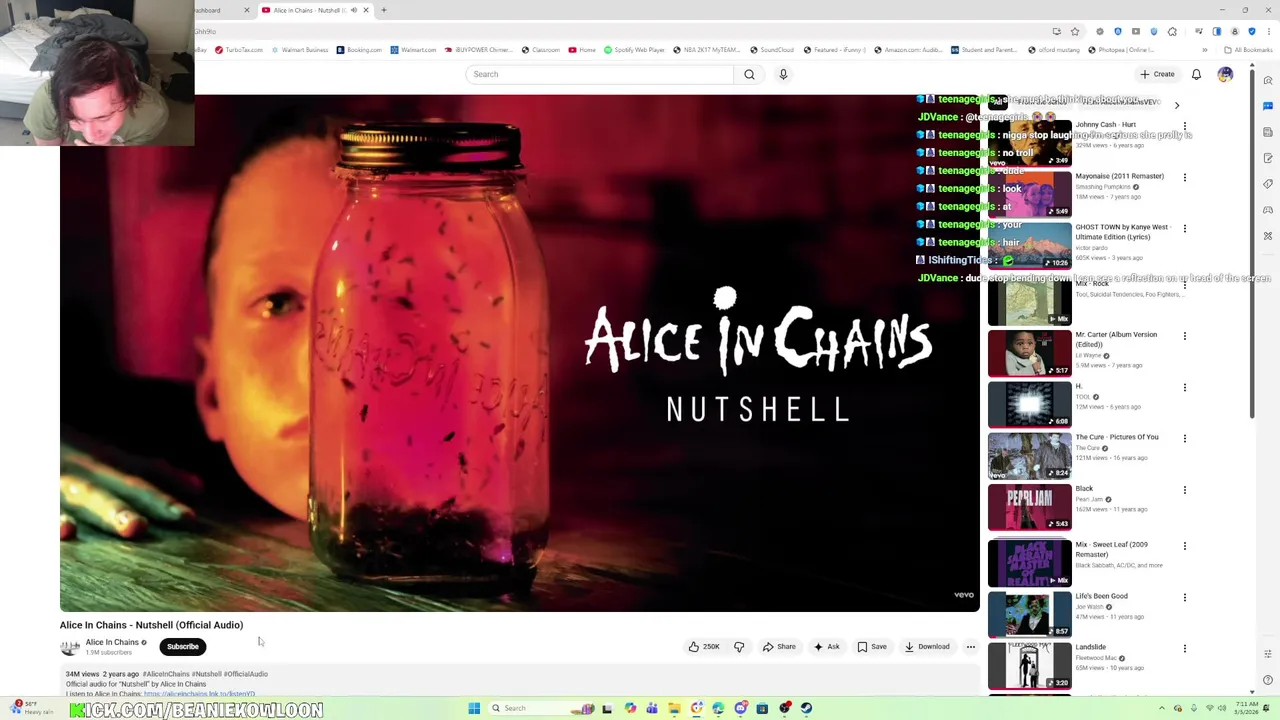Screen dimensions: 1280x720
Task: Open the Windows Start menu
Action: click(x=474, y=708)
